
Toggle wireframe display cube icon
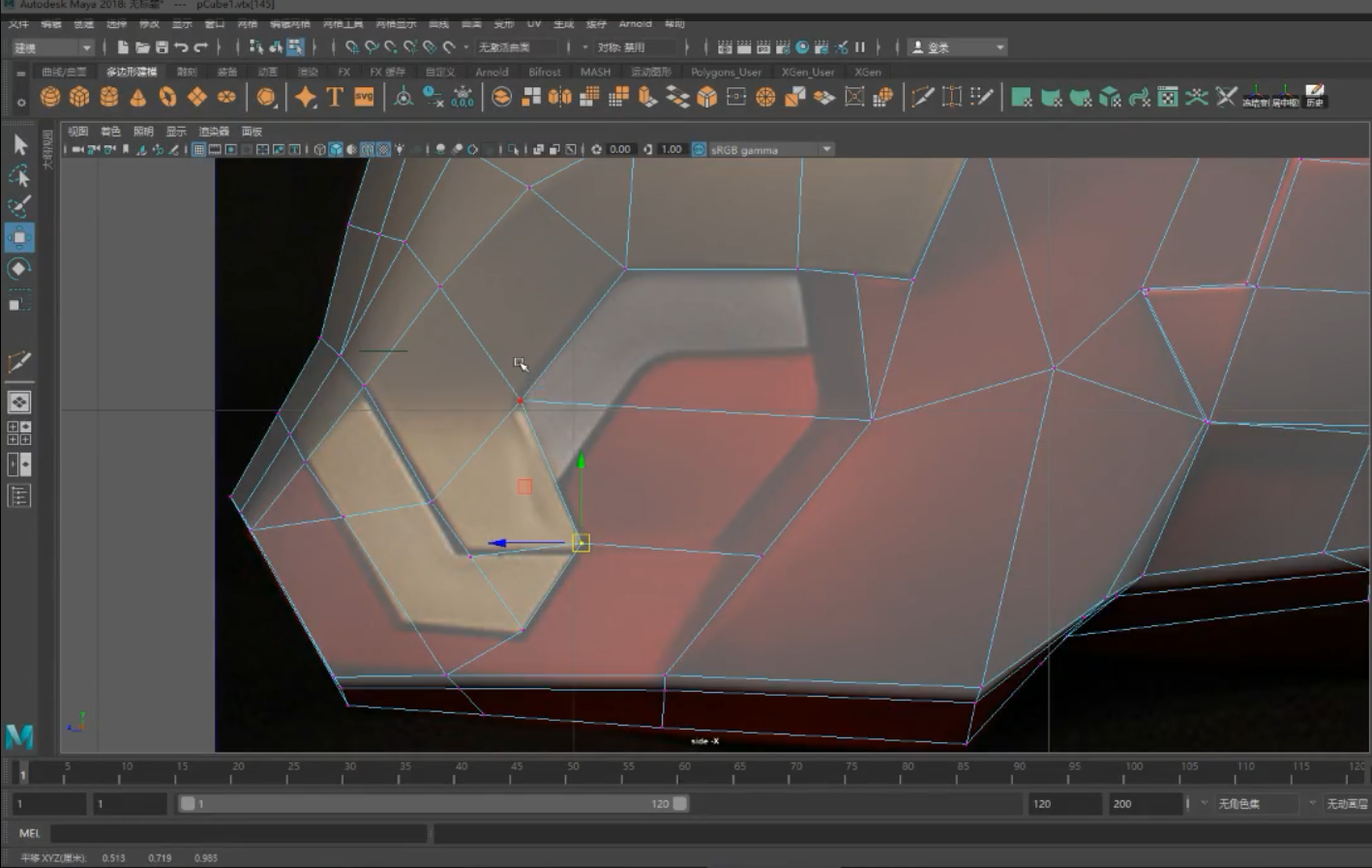[319, 149]
